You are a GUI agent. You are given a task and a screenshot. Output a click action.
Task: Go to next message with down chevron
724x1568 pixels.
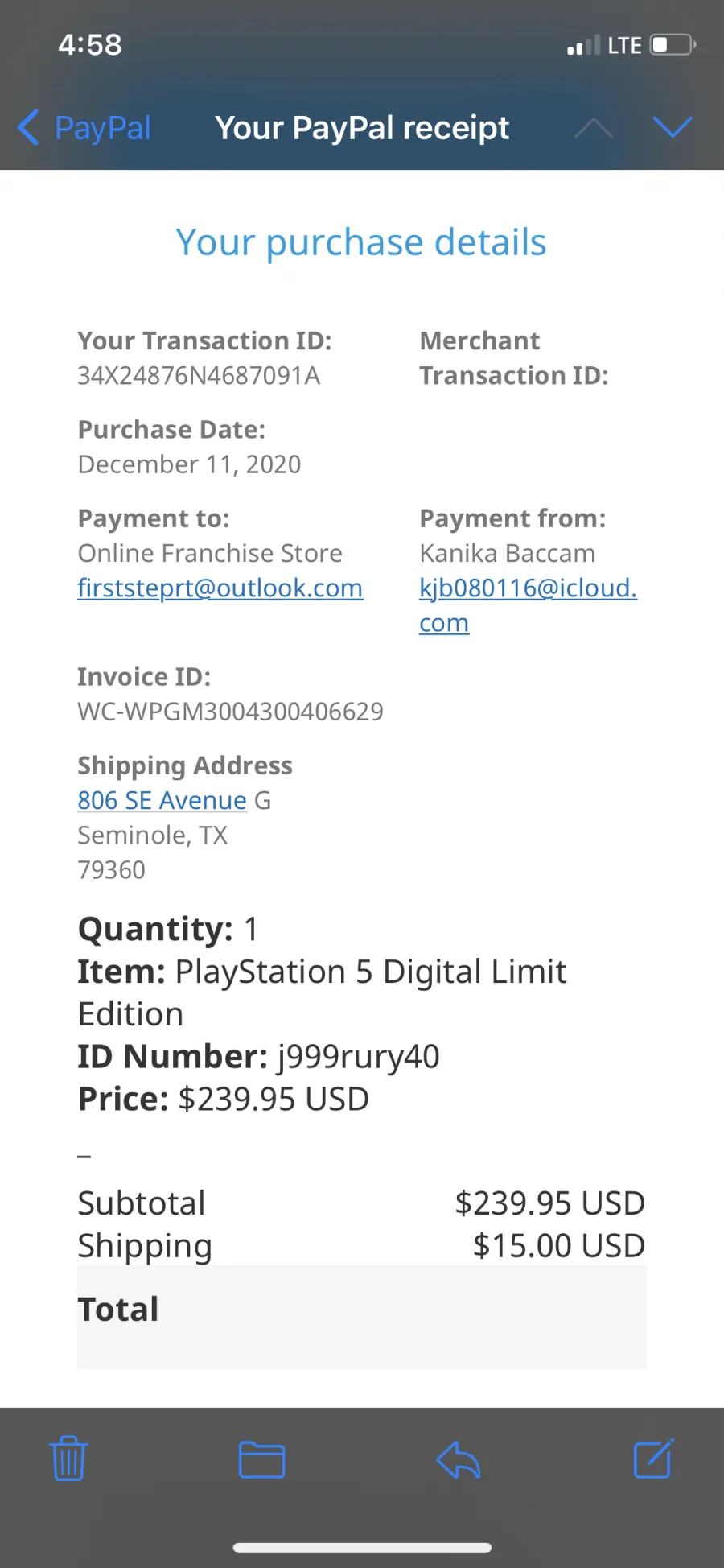point(673,127)
